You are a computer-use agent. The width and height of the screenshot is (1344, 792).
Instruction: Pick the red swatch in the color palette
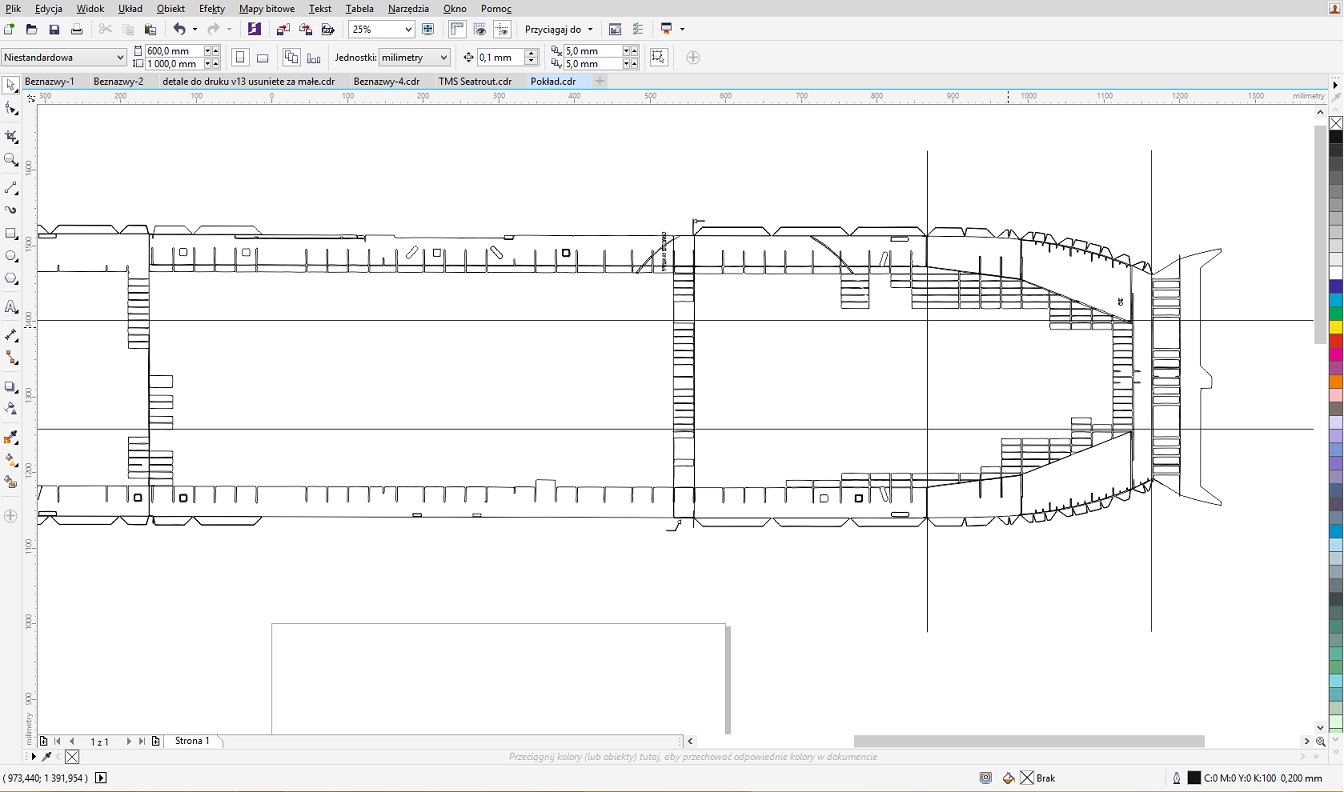1335,341
